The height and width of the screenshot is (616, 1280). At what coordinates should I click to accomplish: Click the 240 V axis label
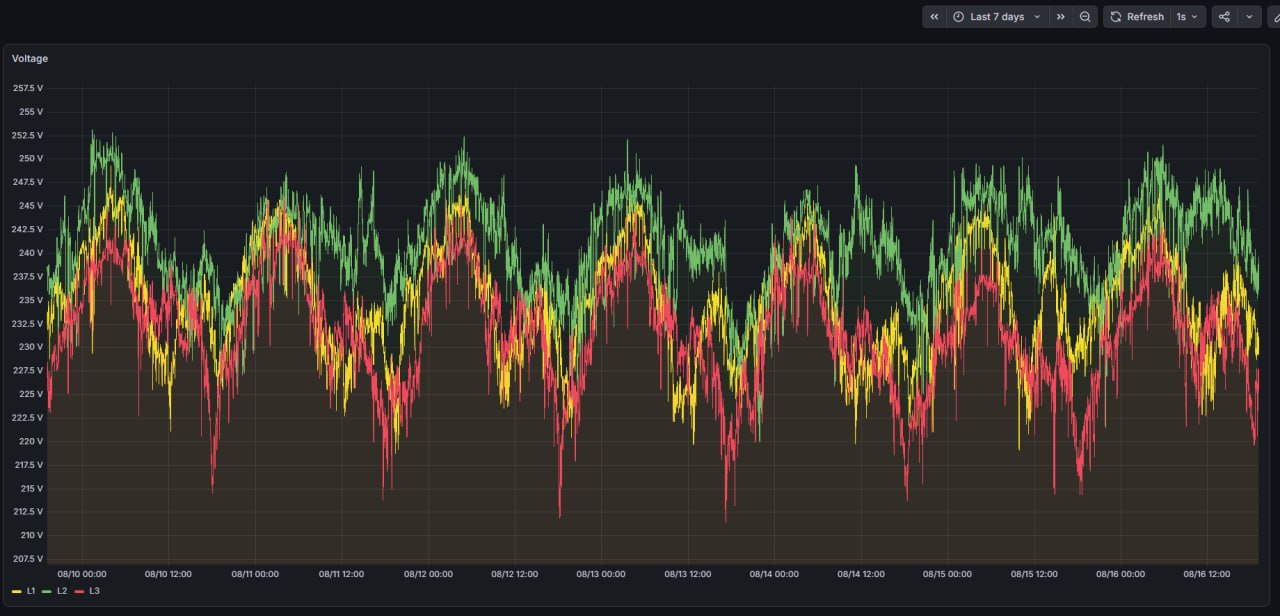(x=31, y=253)
